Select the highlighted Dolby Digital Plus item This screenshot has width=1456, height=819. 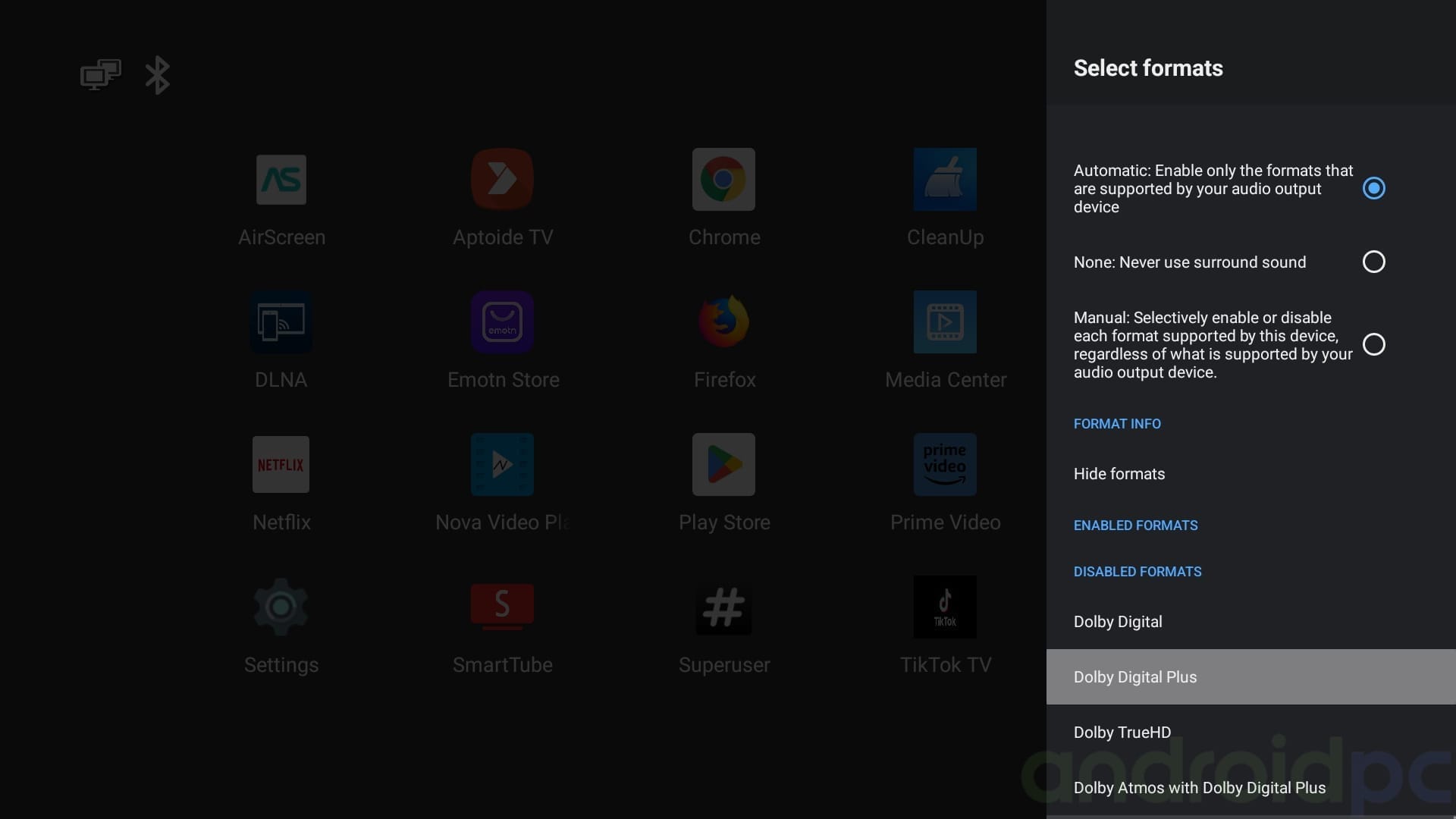(1135, 677)
